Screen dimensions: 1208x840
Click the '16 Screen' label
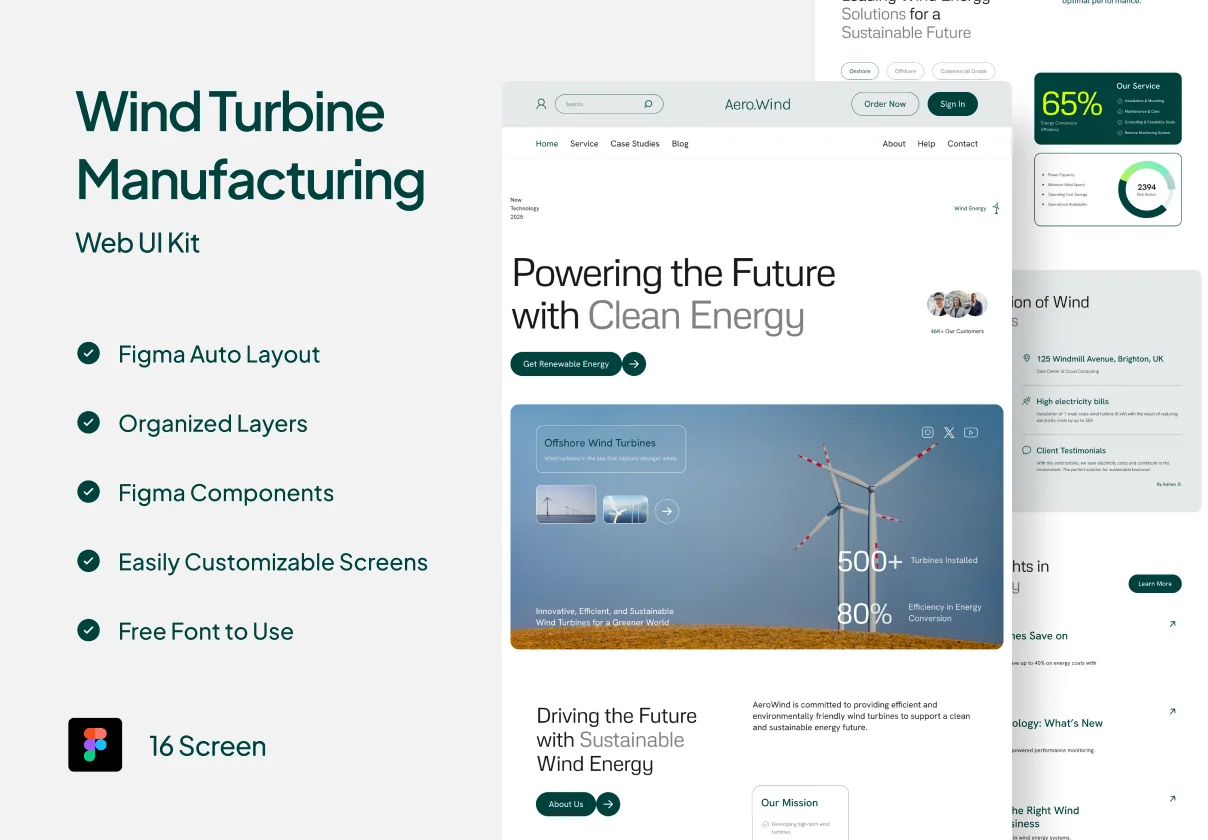(x=208, y=746)
